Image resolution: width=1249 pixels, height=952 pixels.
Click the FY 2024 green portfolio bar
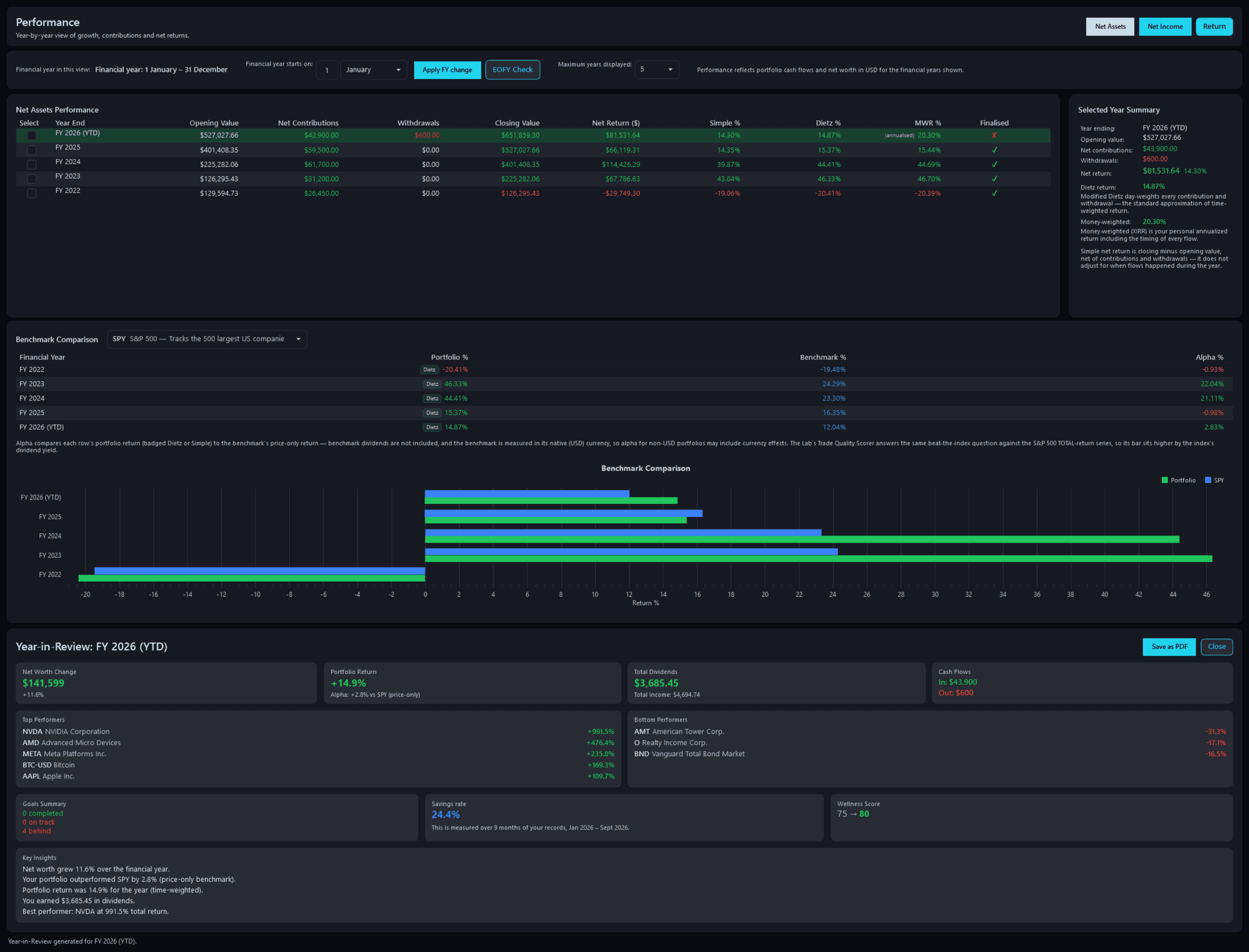tap(802, 539)
